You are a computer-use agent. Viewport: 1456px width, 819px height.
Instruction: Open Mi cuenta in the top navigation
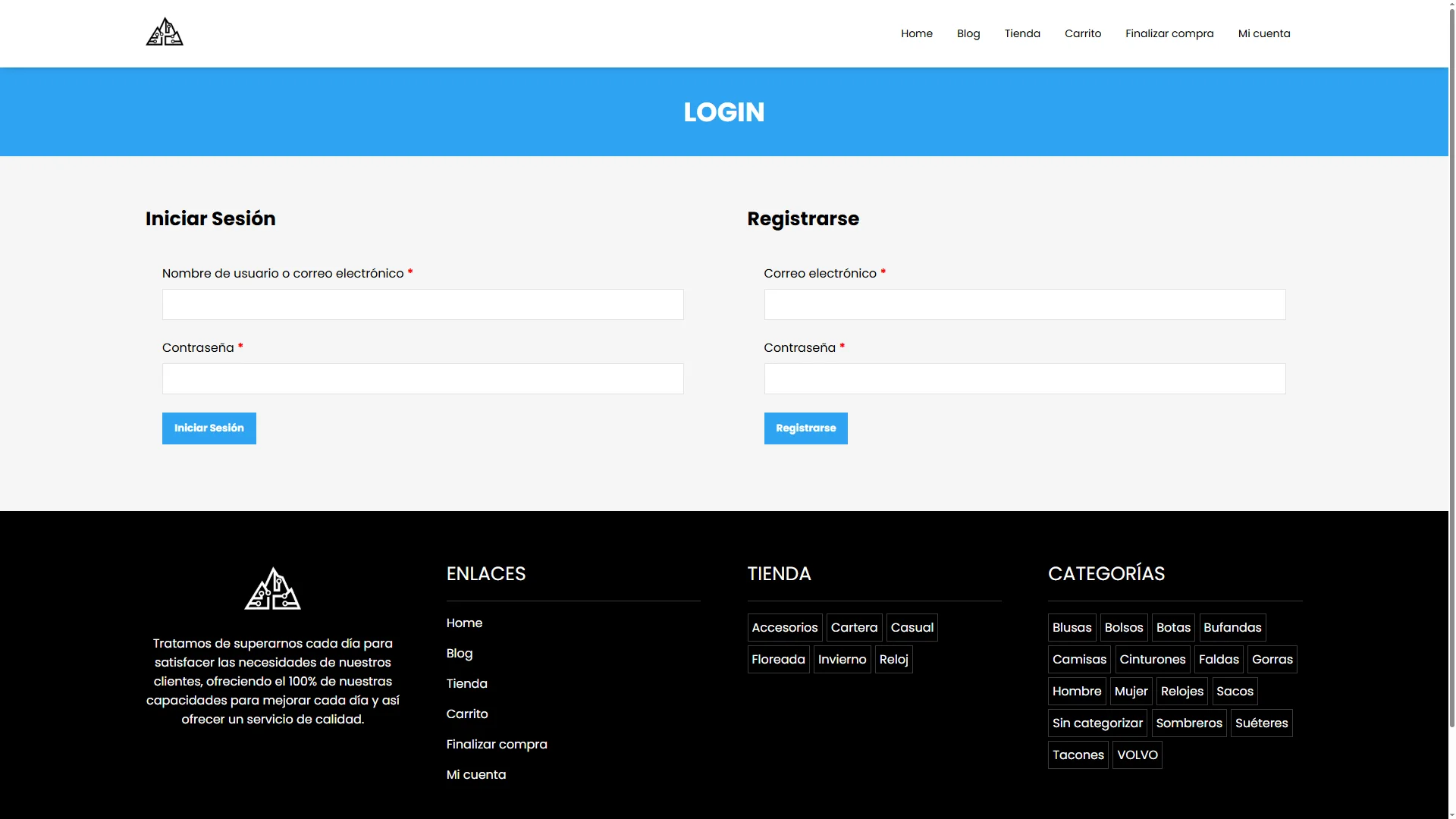click(1264, 33)
